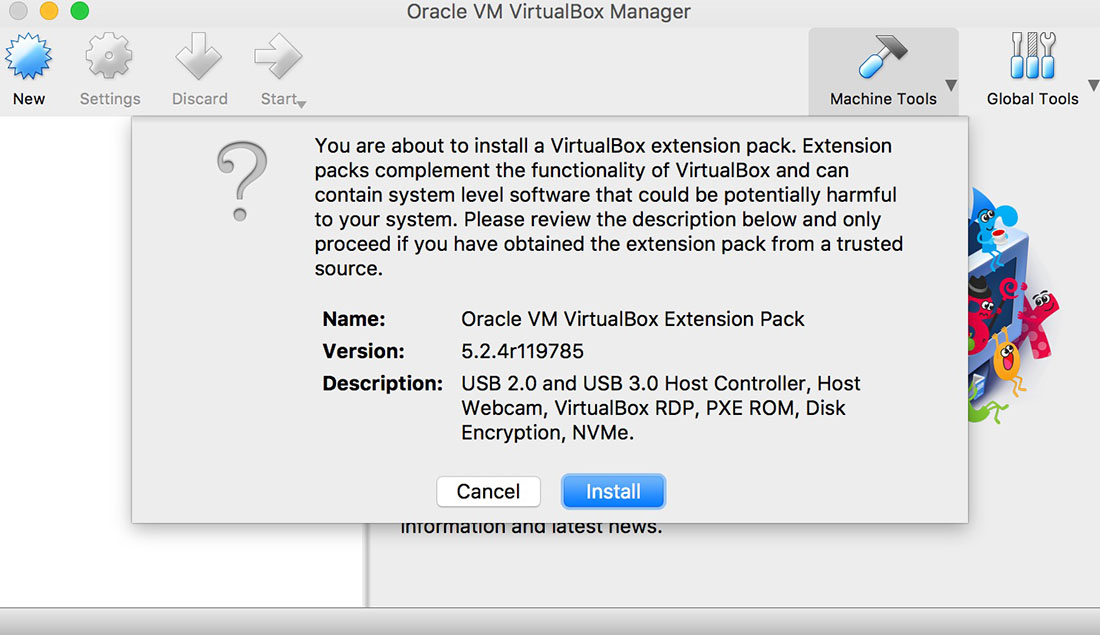This screenshot has width=1100, height=635.
Task: Click the 'New' toolbar label
Action: (x=29, y=99)
